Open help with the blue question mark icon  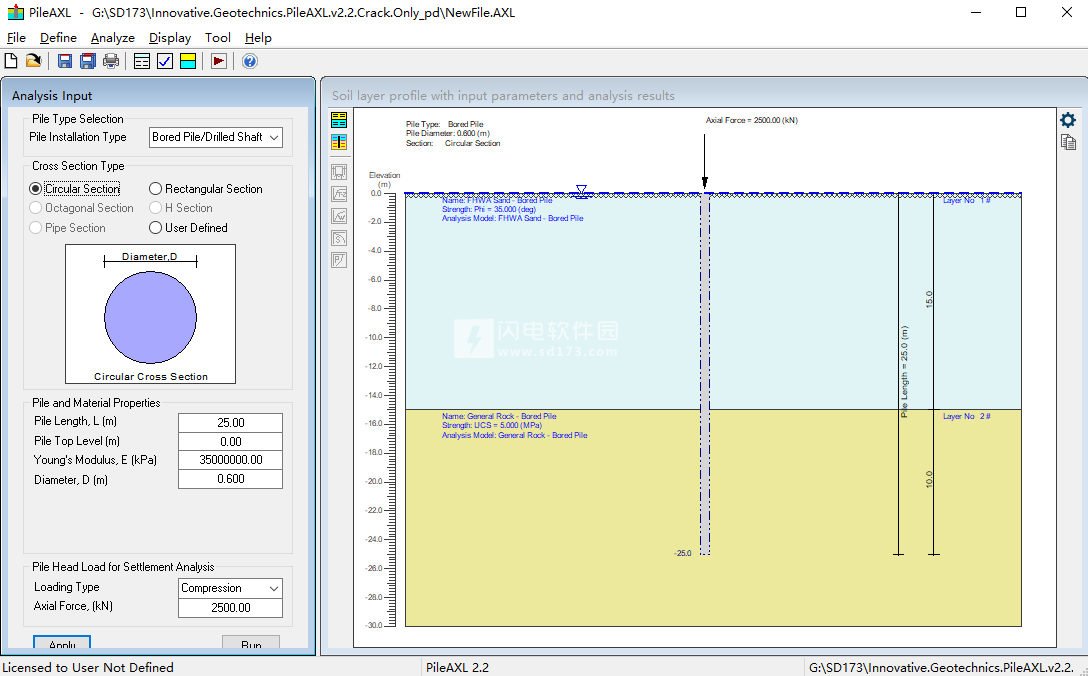pos(250,61)
